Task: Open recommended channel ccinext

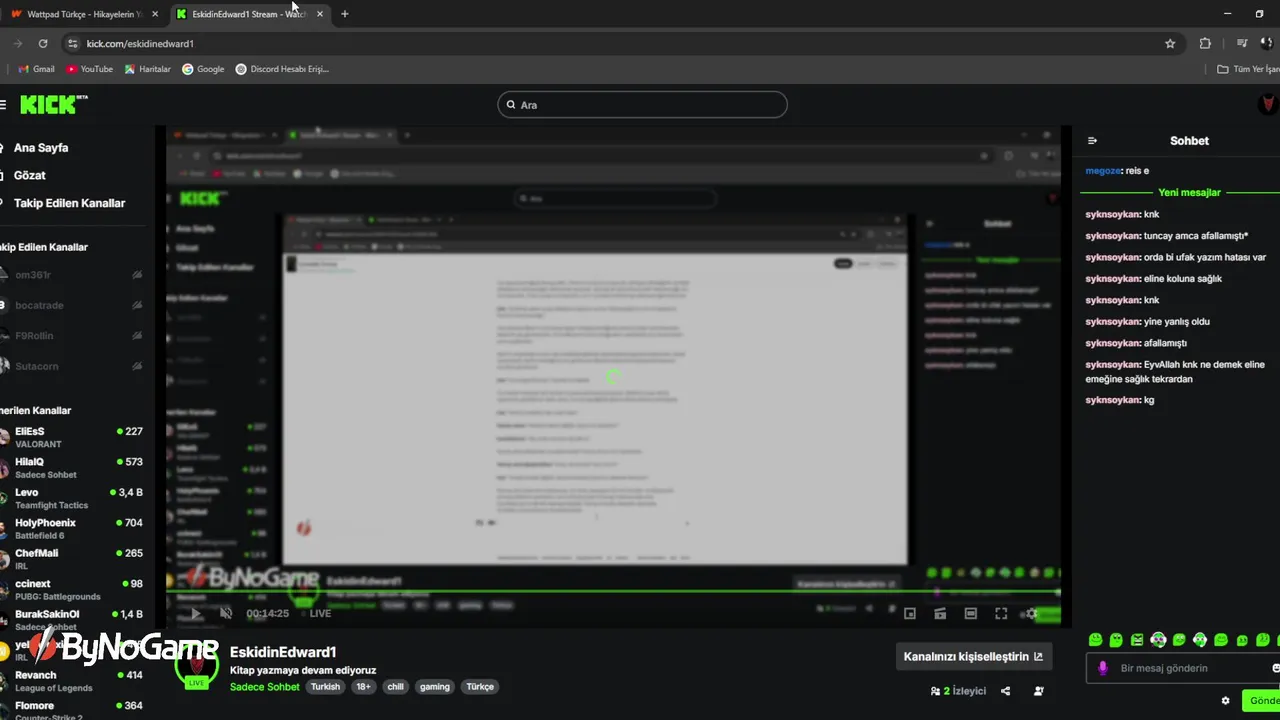Action: click(x=72, y=589)
